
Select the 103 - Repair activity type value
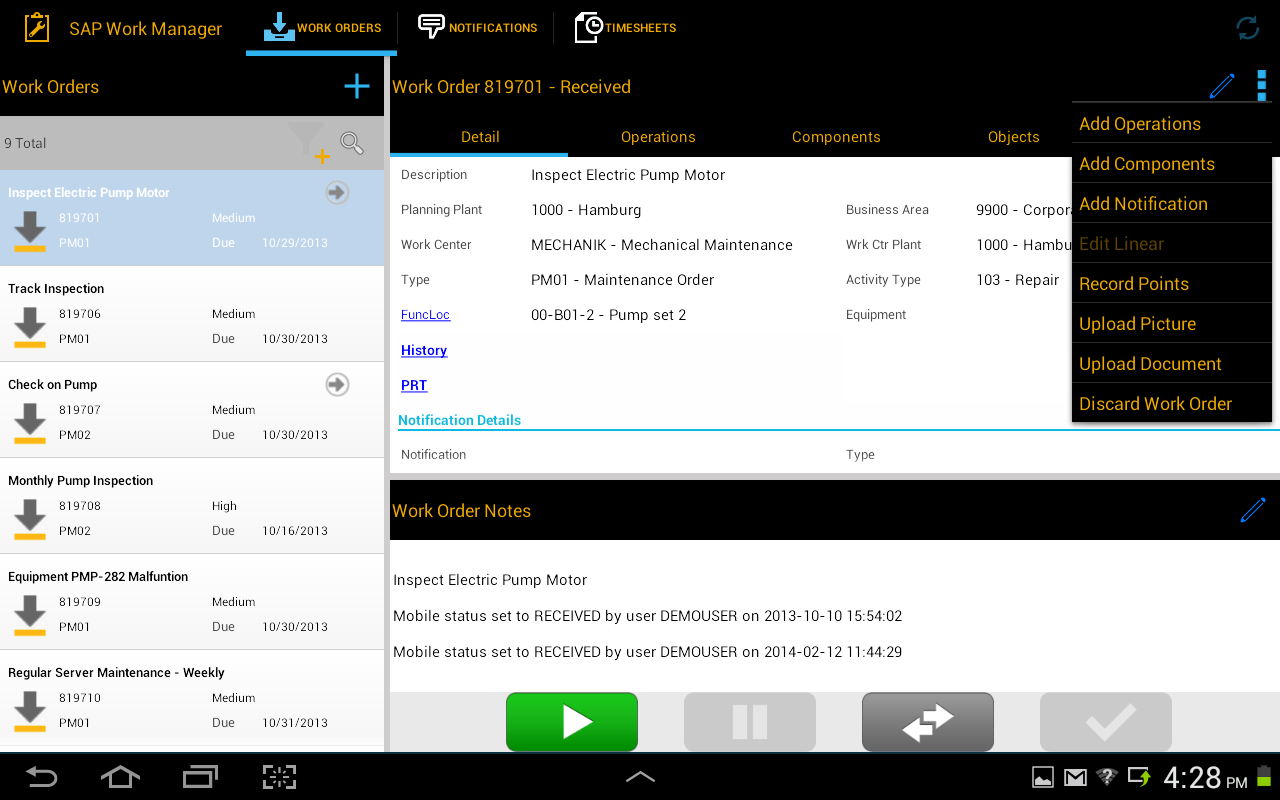coord(1017,280)
